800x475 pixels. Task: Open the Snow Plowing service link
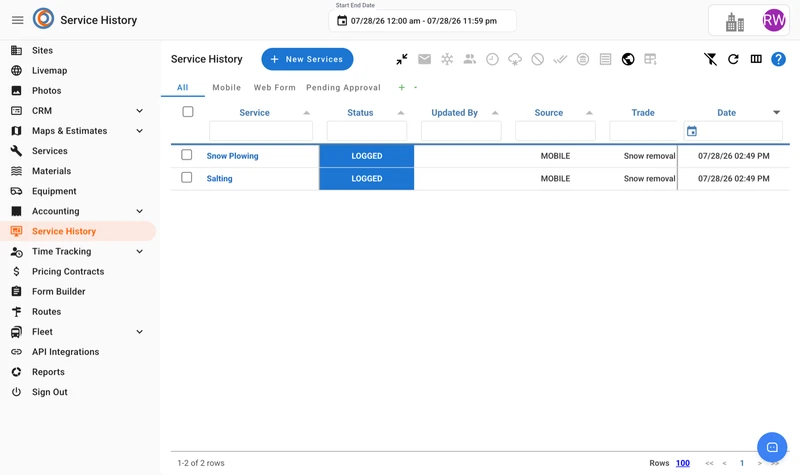tap(232, 156)
